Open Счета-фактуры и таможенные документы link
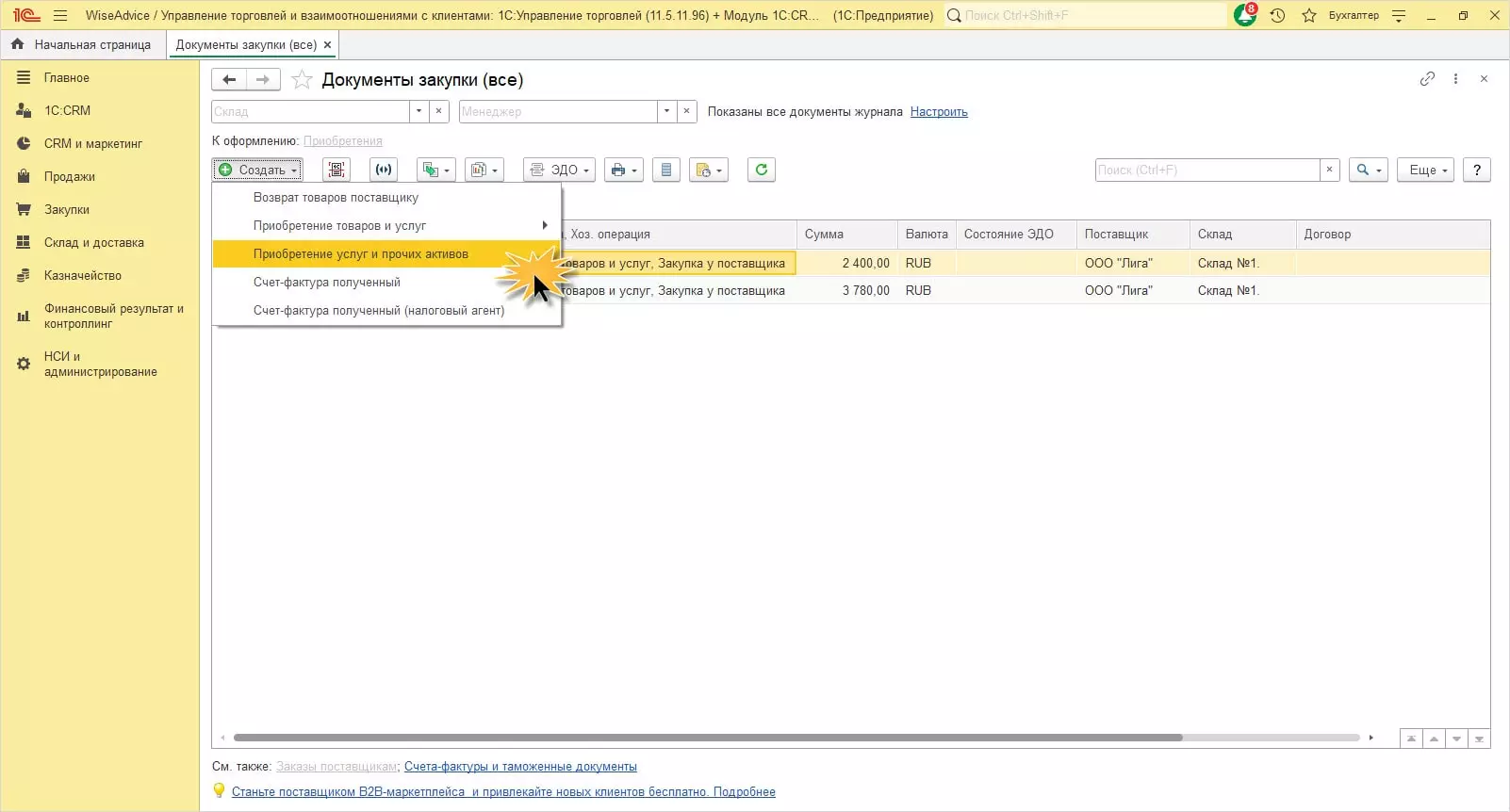 [x=520, y=766]
